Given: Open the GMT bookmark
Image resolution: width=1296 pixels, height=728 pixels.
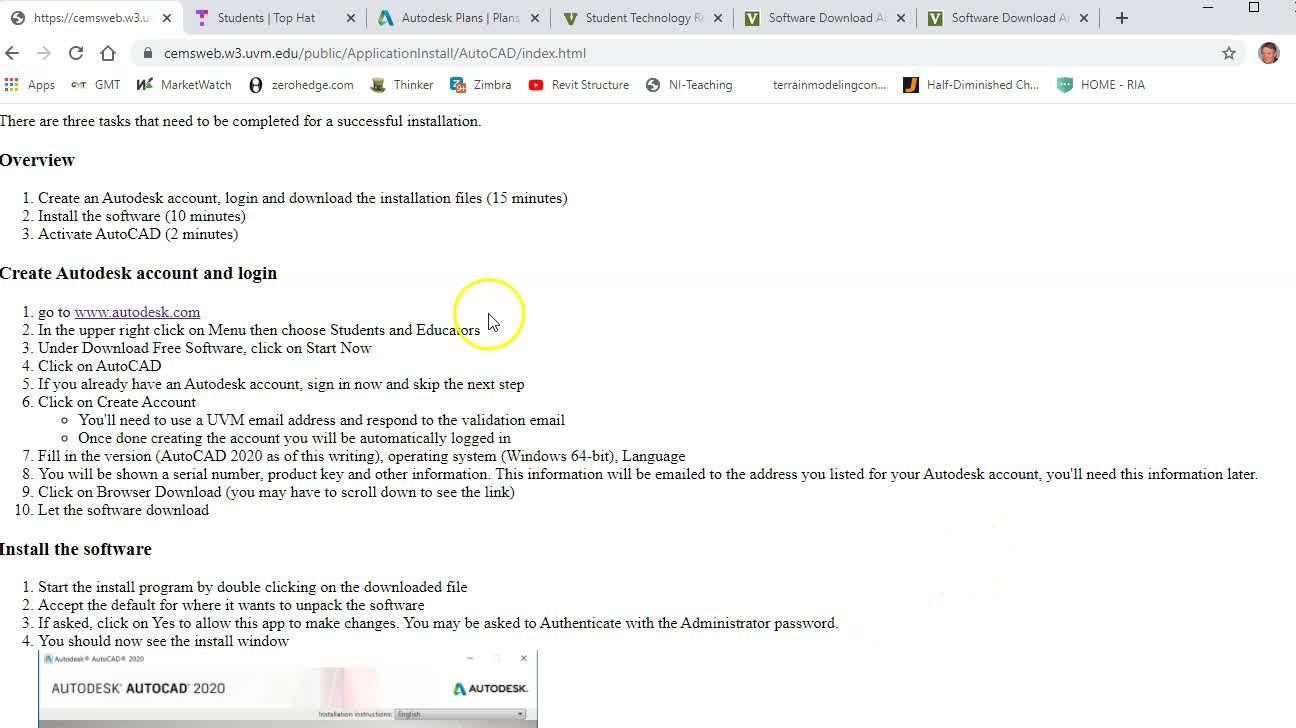Looking at the screenshot, I should pyautogui.click(x=95, y=85).
